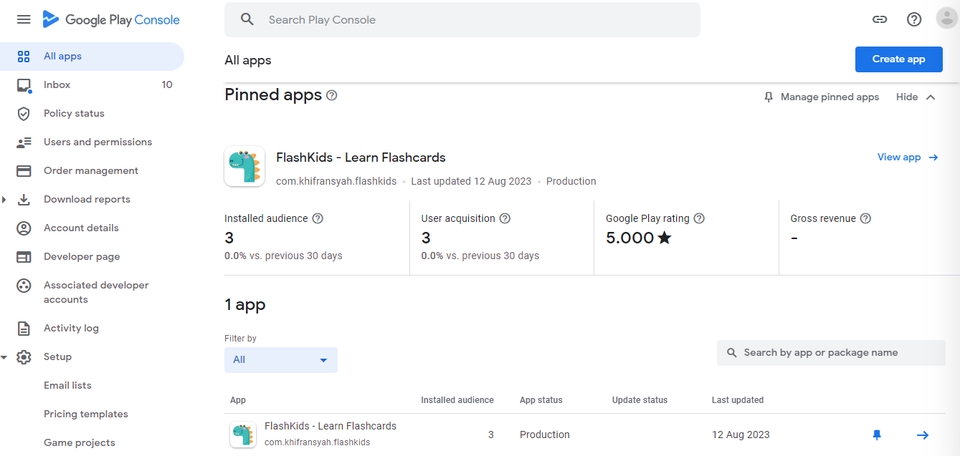Image resolution: width=960 pixels, height=456 pixels.
Task: Open the Inbox menu item
Action: [92, 85]
